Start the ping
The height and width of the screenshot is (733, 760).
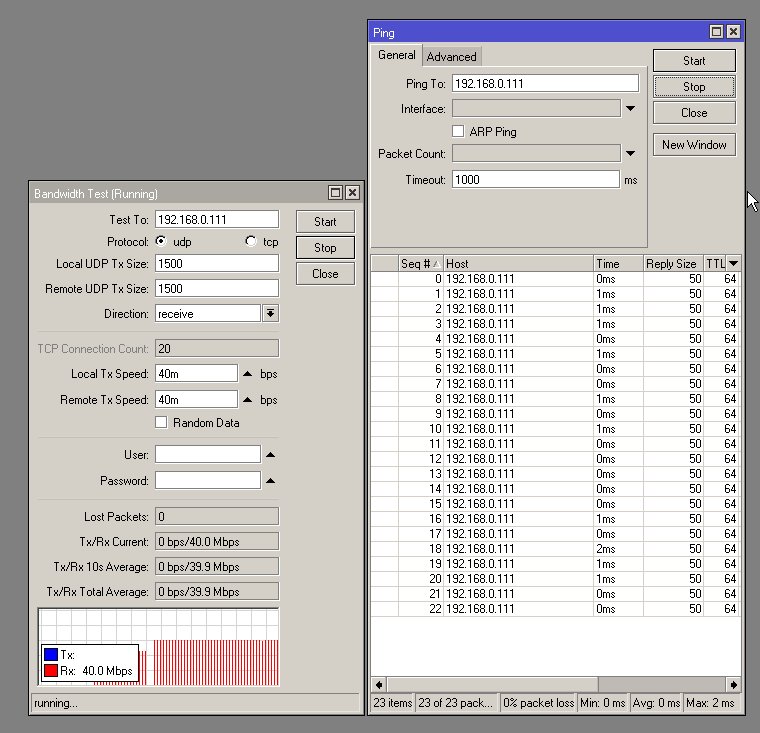[x=694, y=61]
